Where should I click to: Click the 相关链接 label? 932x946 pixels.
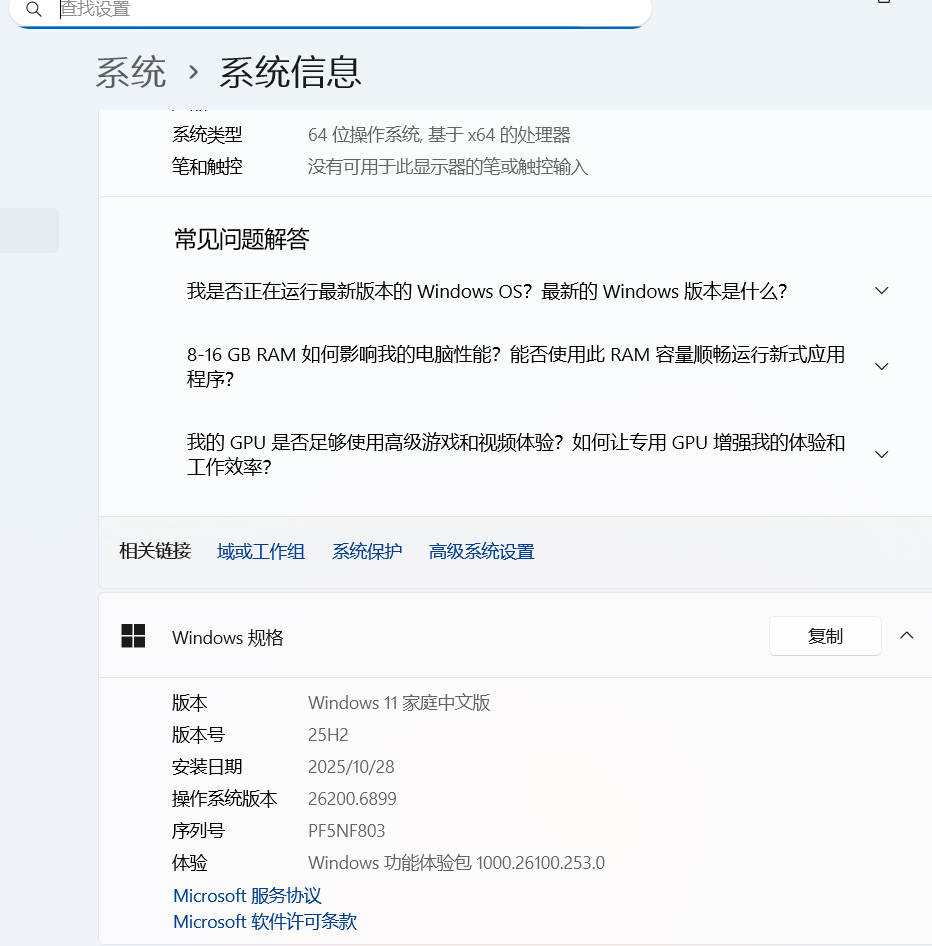click(154, 551)
